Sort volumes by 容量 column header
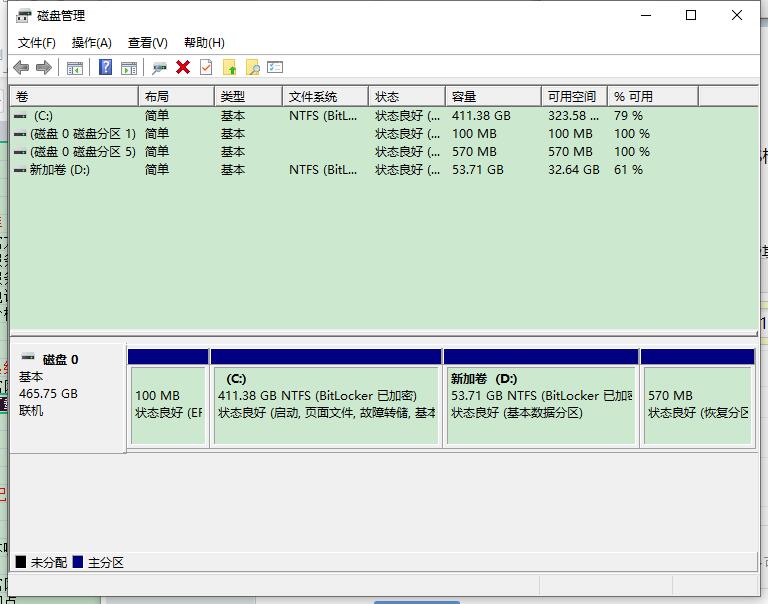The image size is (768, 604). 492,96
